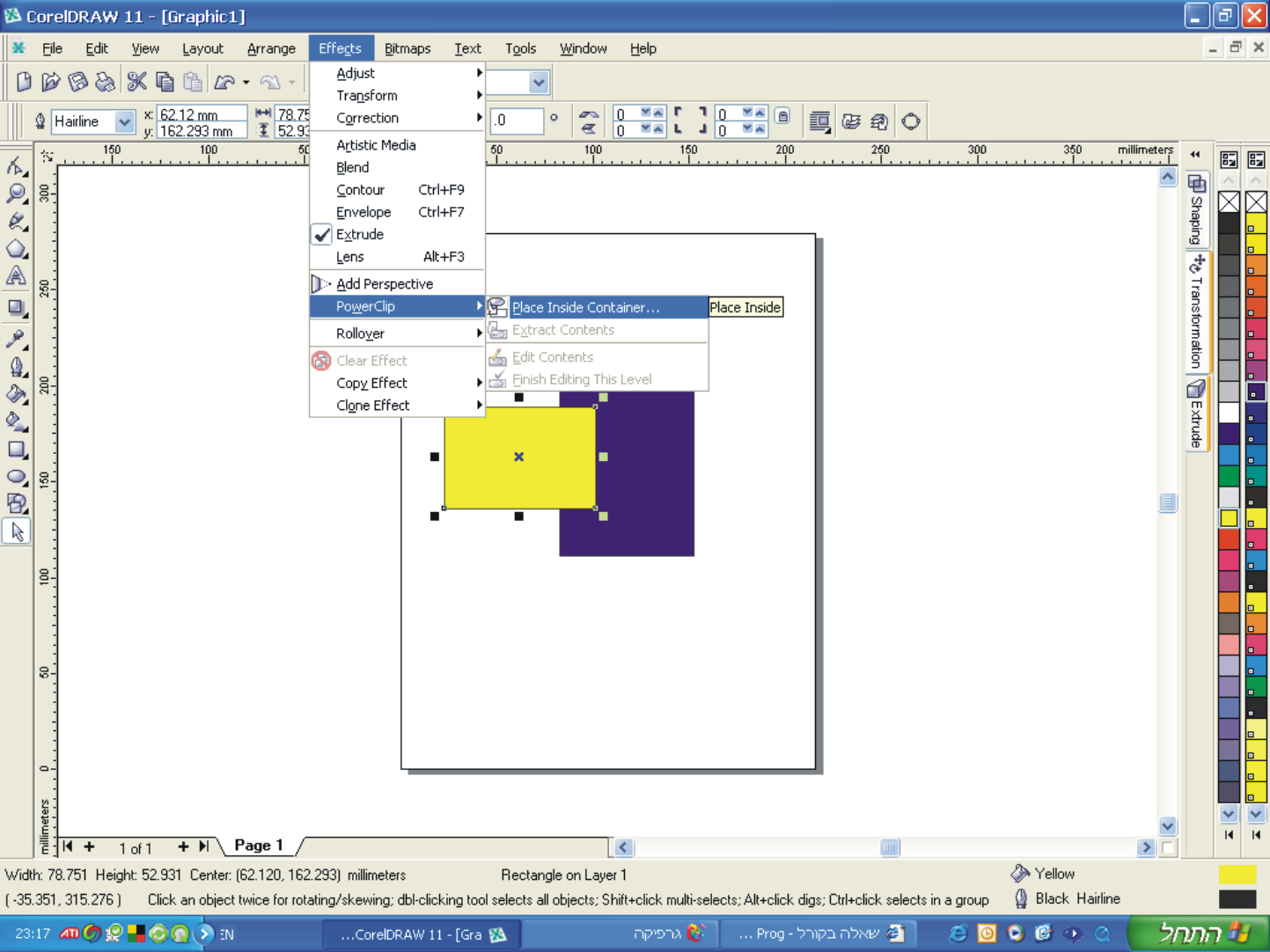This screenshot has height=952, width=1270.
Task: Click the x position field showing 62.12 mm
Action: pyautogui.click(x=201, y=114)
